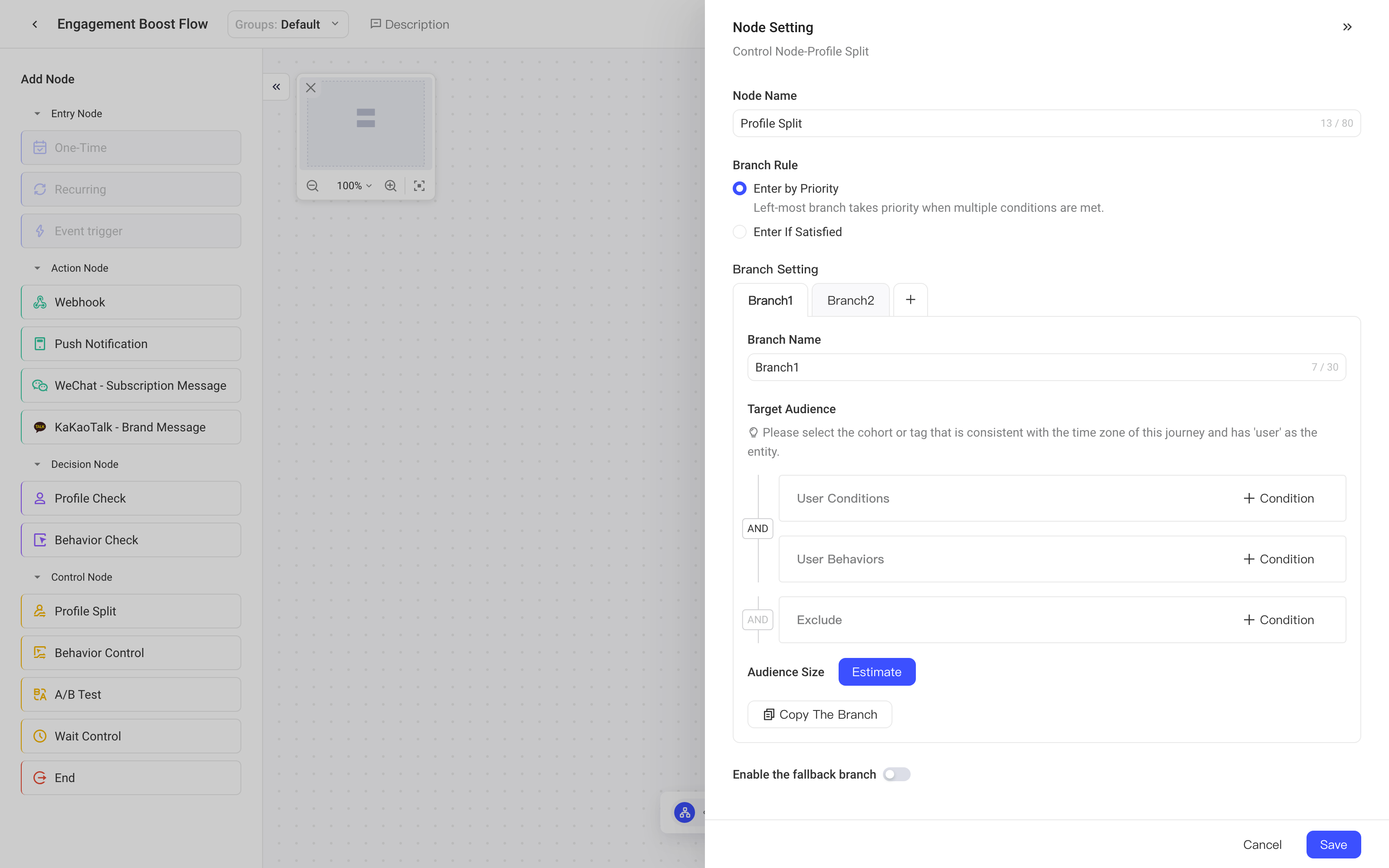Screen dimensions: 1389x868
Task: Open the Groups: Default dropdown
Action: 287,24
